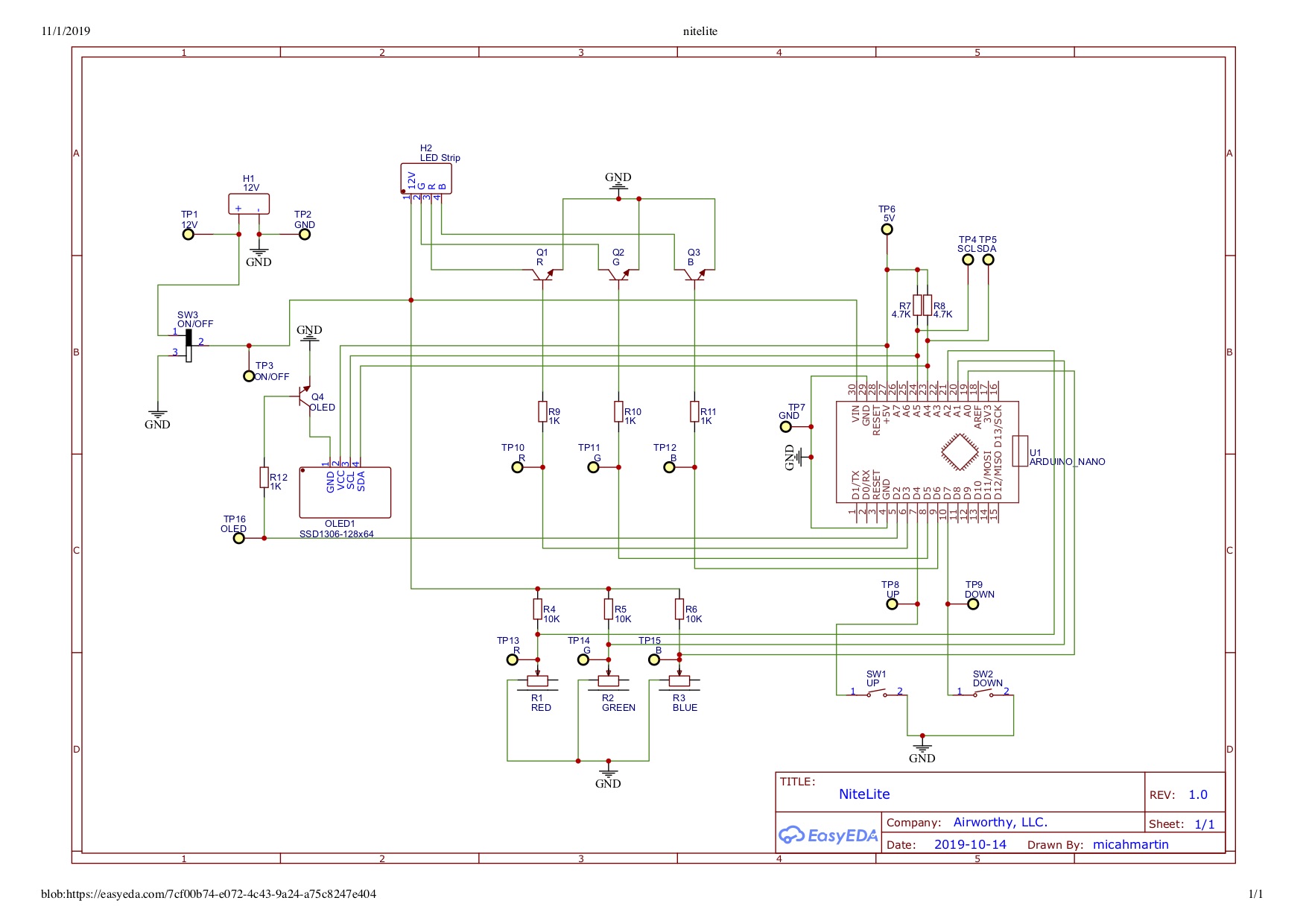
Task: Click the micahmartin drawn-by name
Action: click(x=1130, y=844)
